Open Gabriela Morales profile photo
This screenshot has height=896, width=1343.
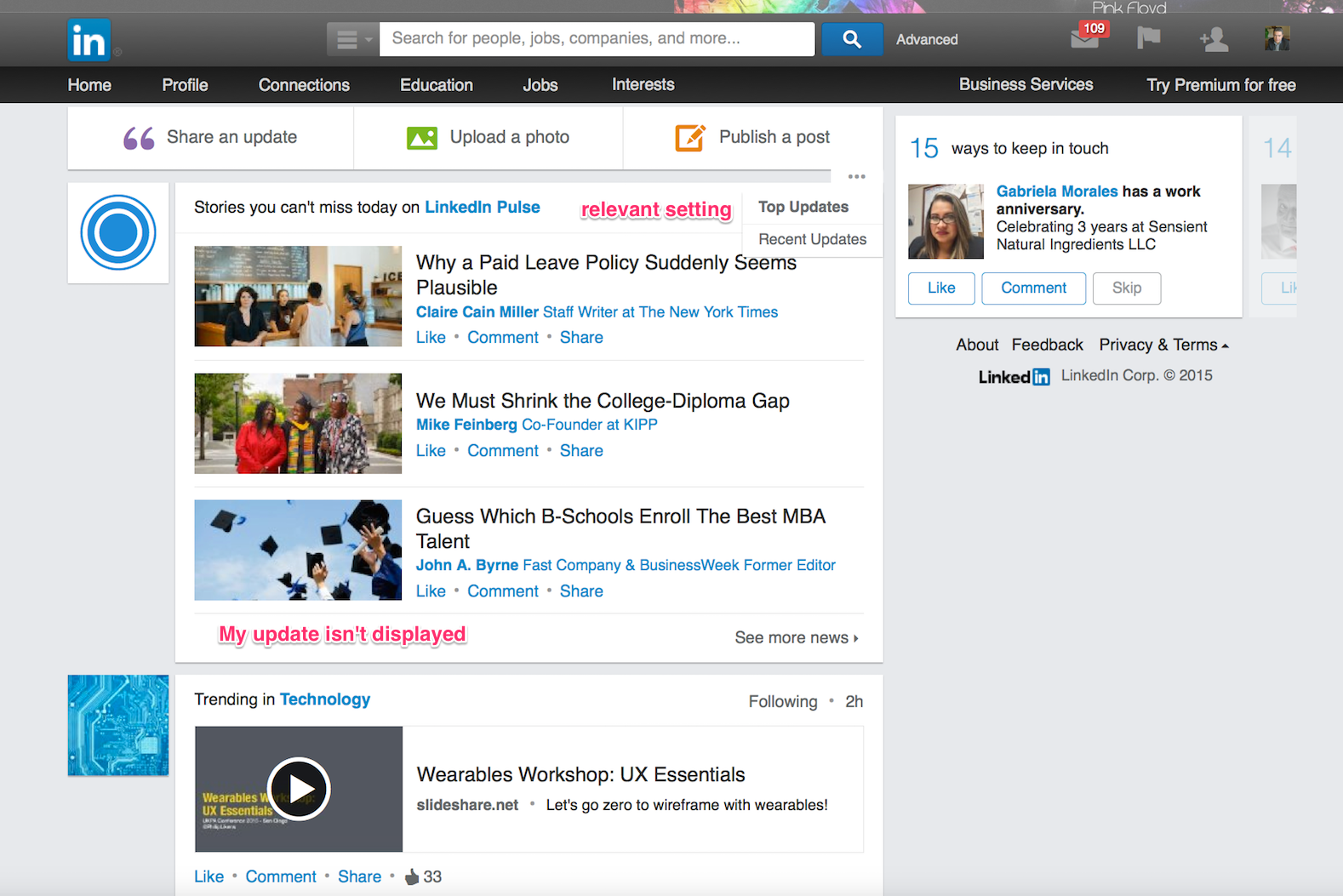946,221
